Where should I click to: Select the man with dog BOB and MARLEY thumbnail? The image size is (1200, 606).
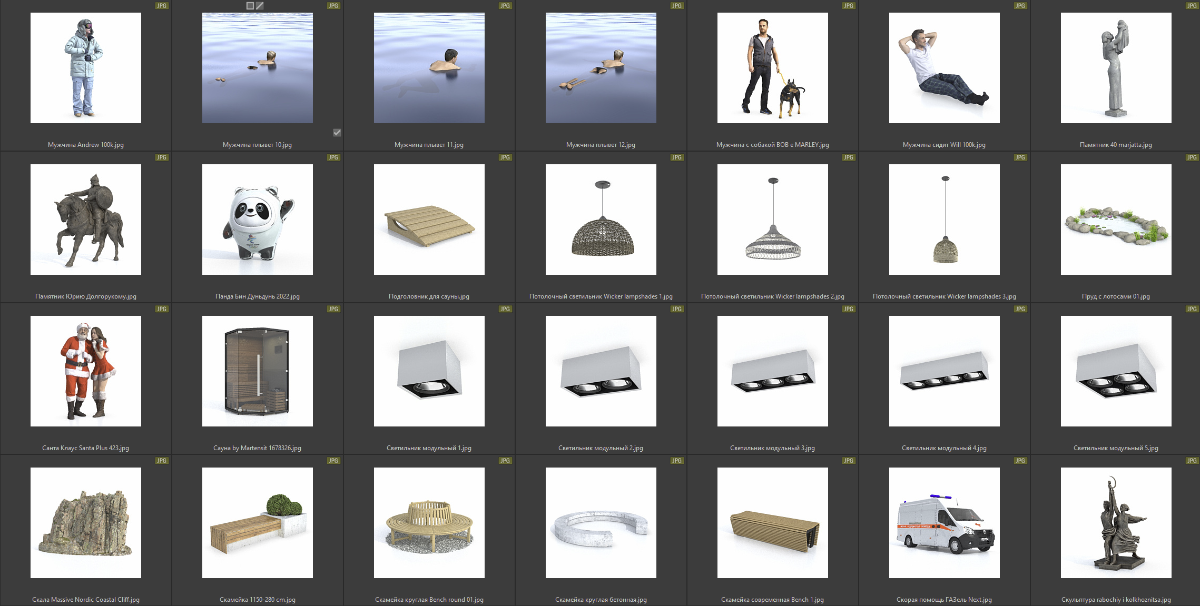tap(772, 67)
